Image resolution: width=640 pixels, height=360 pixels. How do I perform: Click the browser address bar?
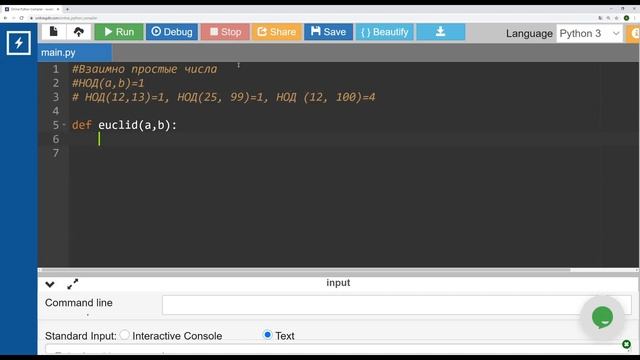(x=310, y=18)
